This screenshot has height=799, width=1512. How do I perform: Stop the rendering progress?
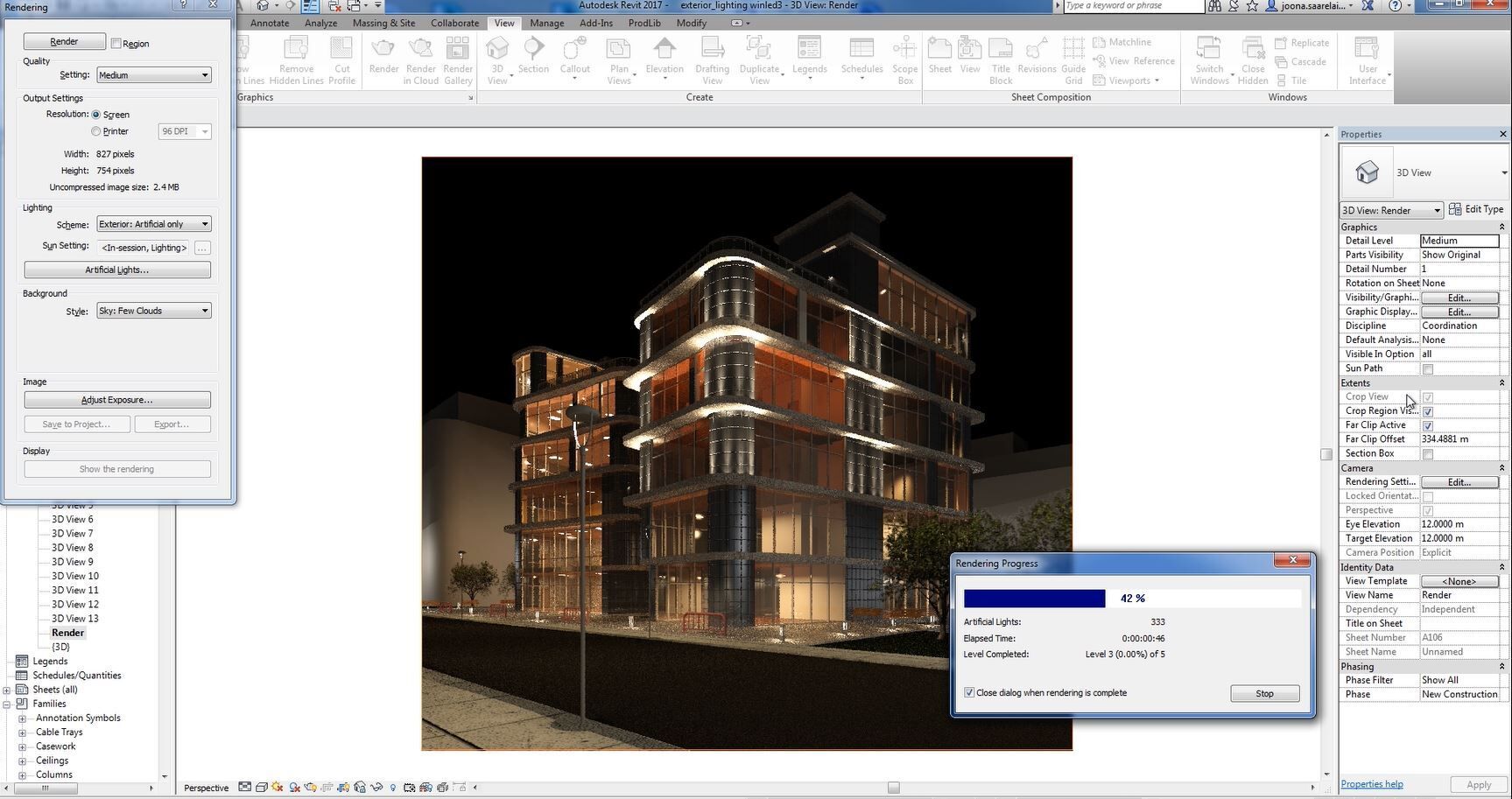(x=1263, y=692)
